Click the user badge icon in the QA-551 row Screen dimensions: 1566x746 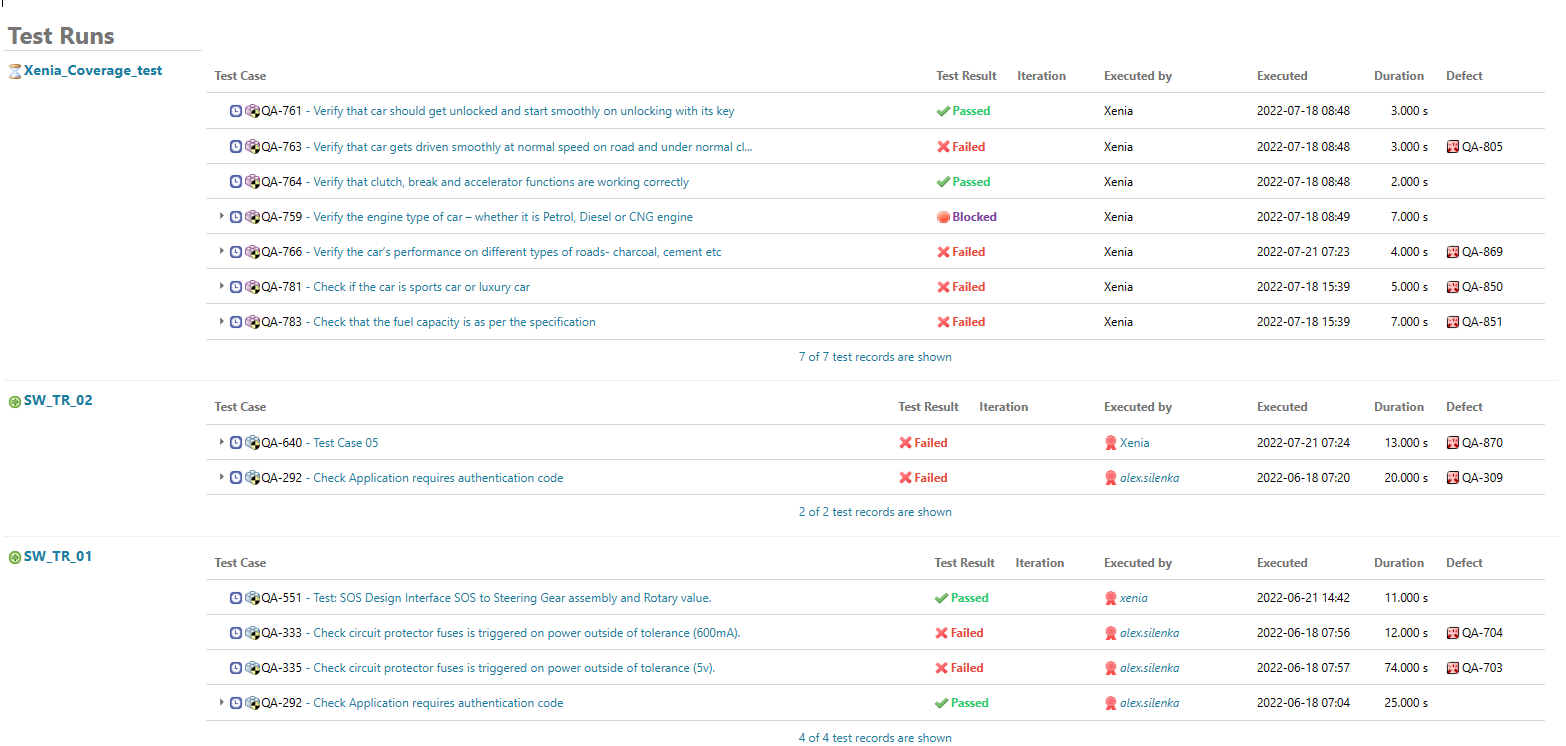pos(1110,598)
